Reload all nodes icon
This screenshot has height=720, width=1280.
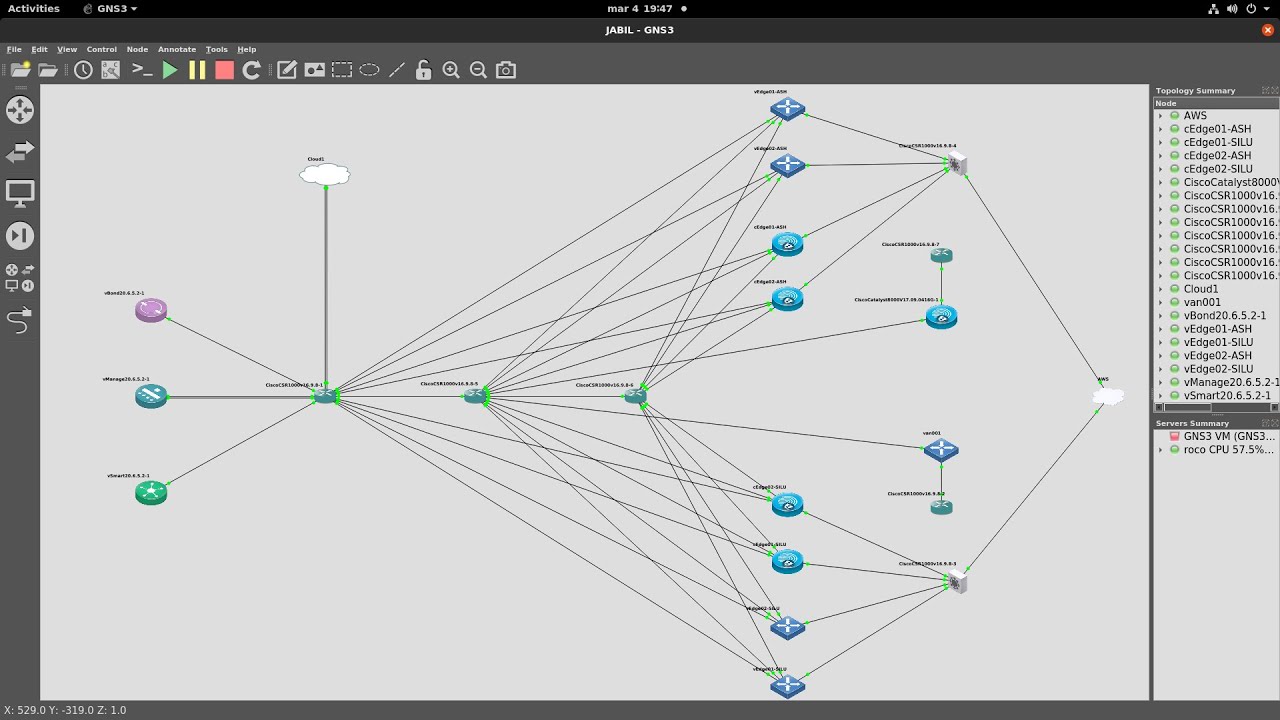(252, 70)
